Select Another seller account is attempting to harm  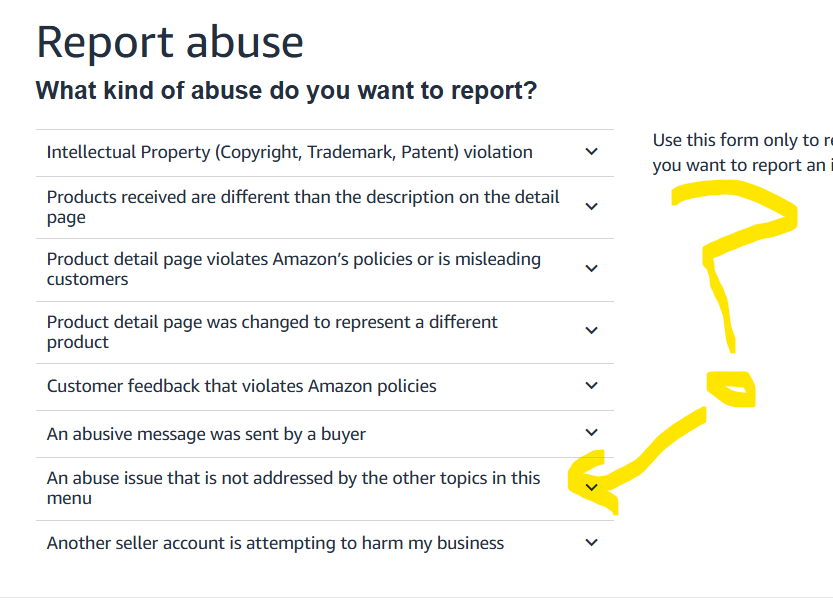[x=325, y=544]
